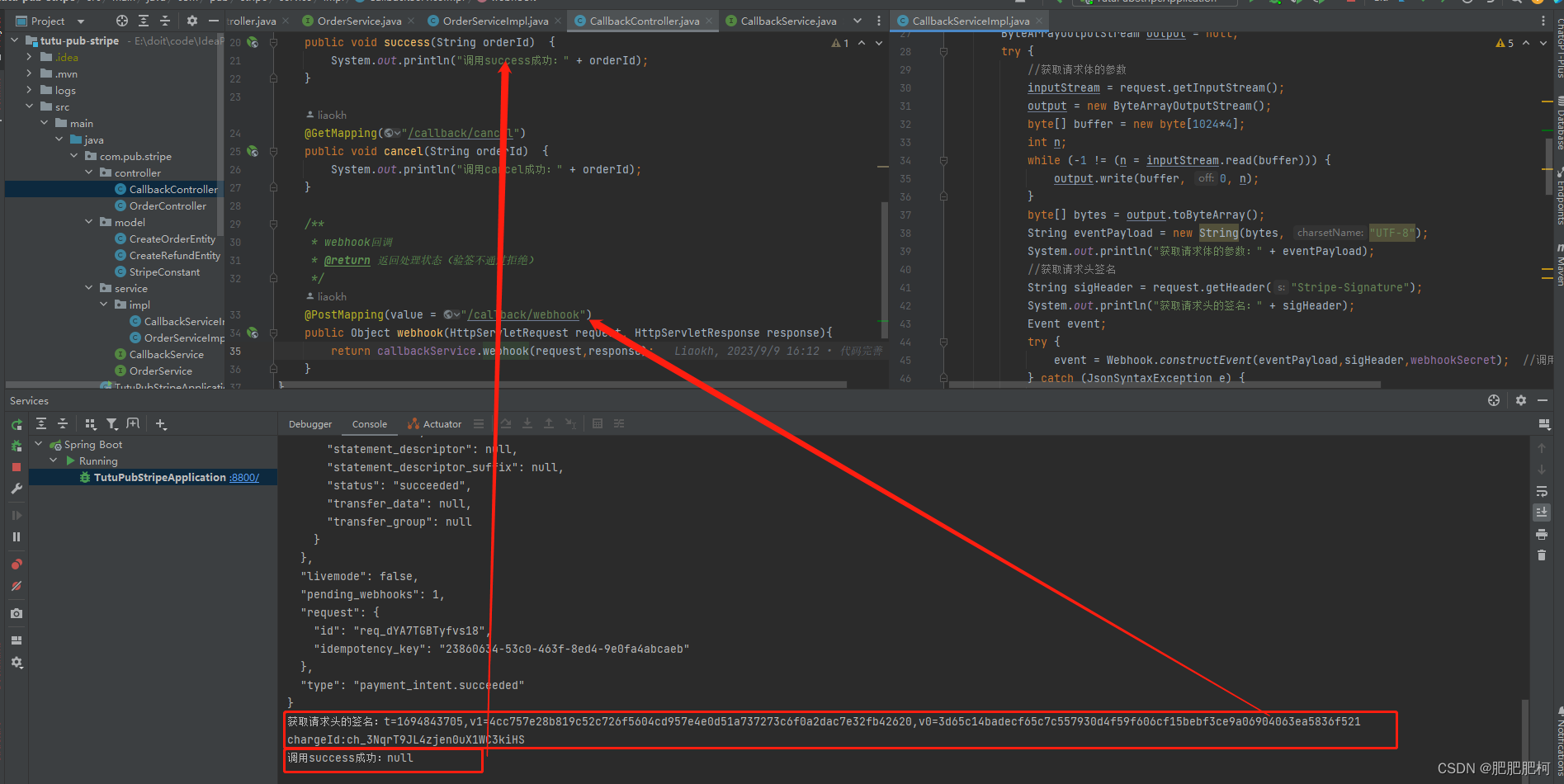This screenshot has width=1564, height=784.
Task: Pause program output in the left strip
Action: (x=17, y=536)
